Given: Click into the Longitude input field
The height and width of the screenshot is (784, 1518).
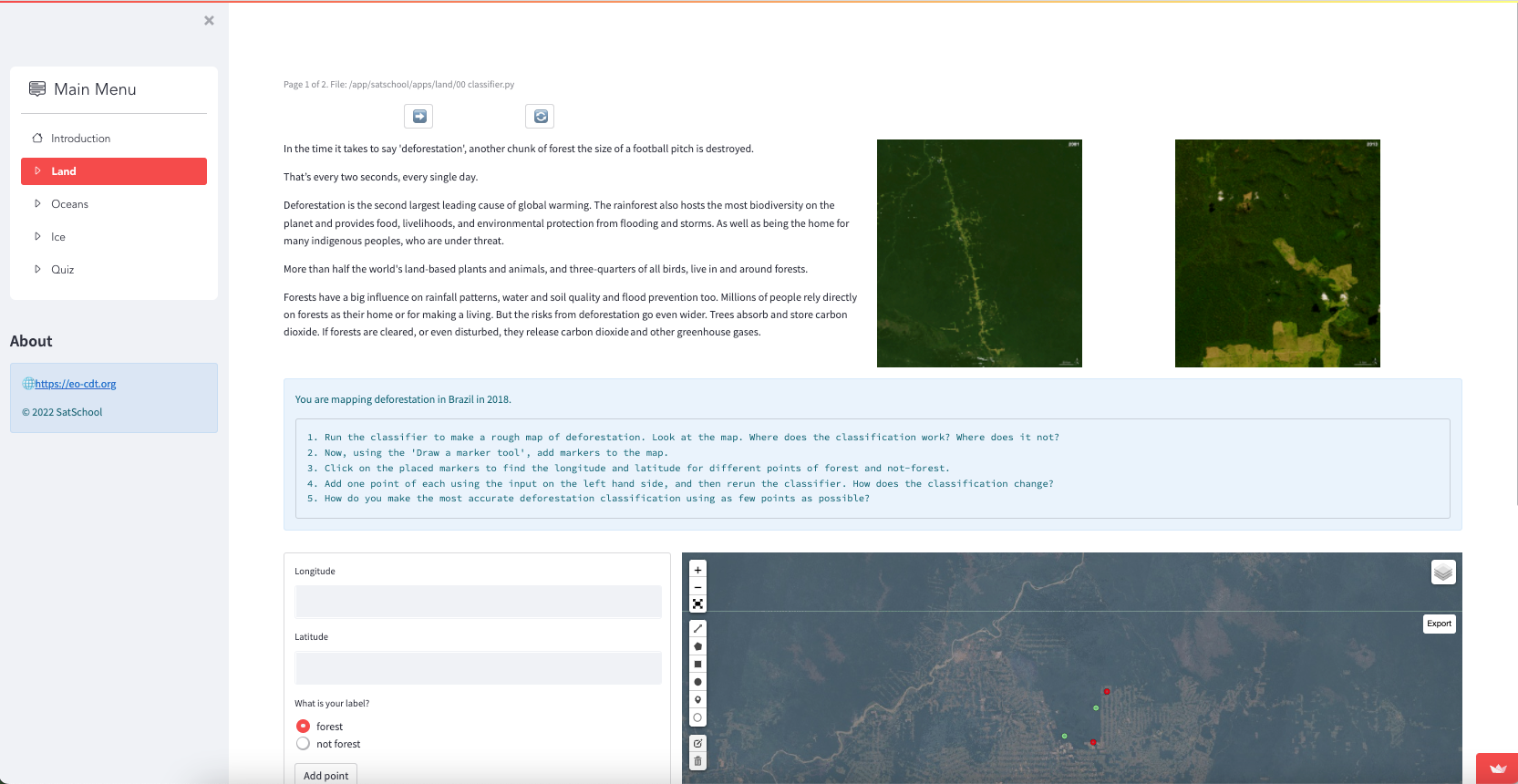Looking at the screenshot, I should pos(478,602).
